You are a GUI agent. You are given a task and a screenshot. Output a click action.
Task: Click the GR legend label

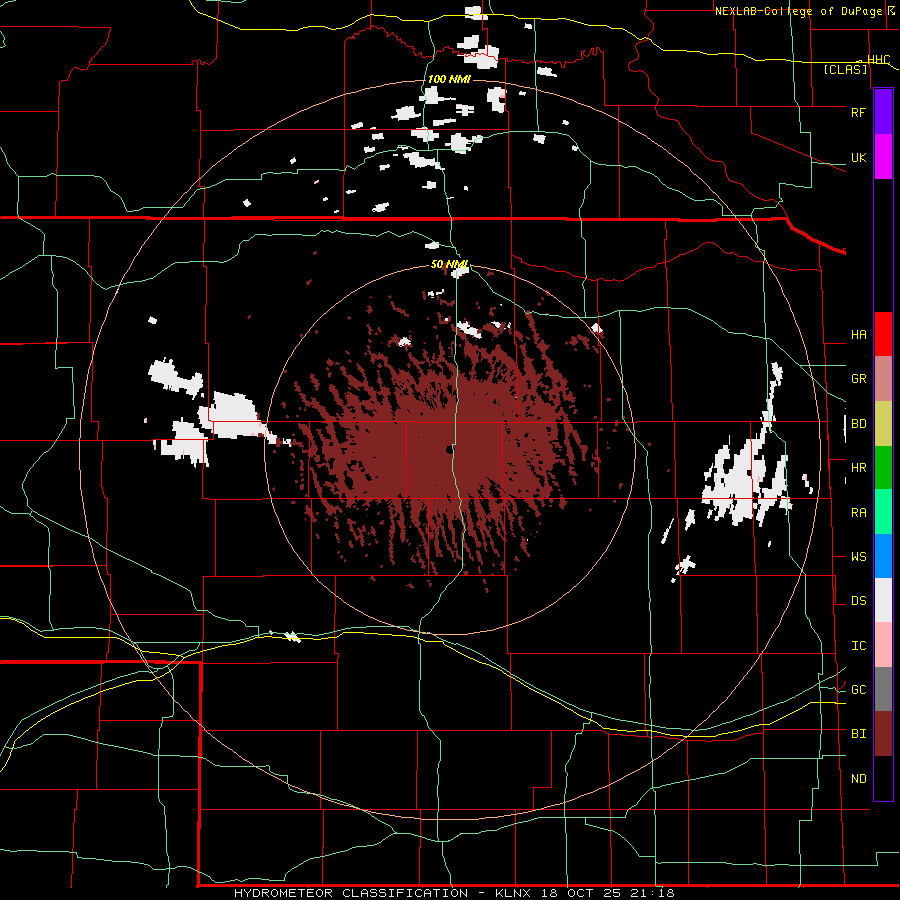858,379
